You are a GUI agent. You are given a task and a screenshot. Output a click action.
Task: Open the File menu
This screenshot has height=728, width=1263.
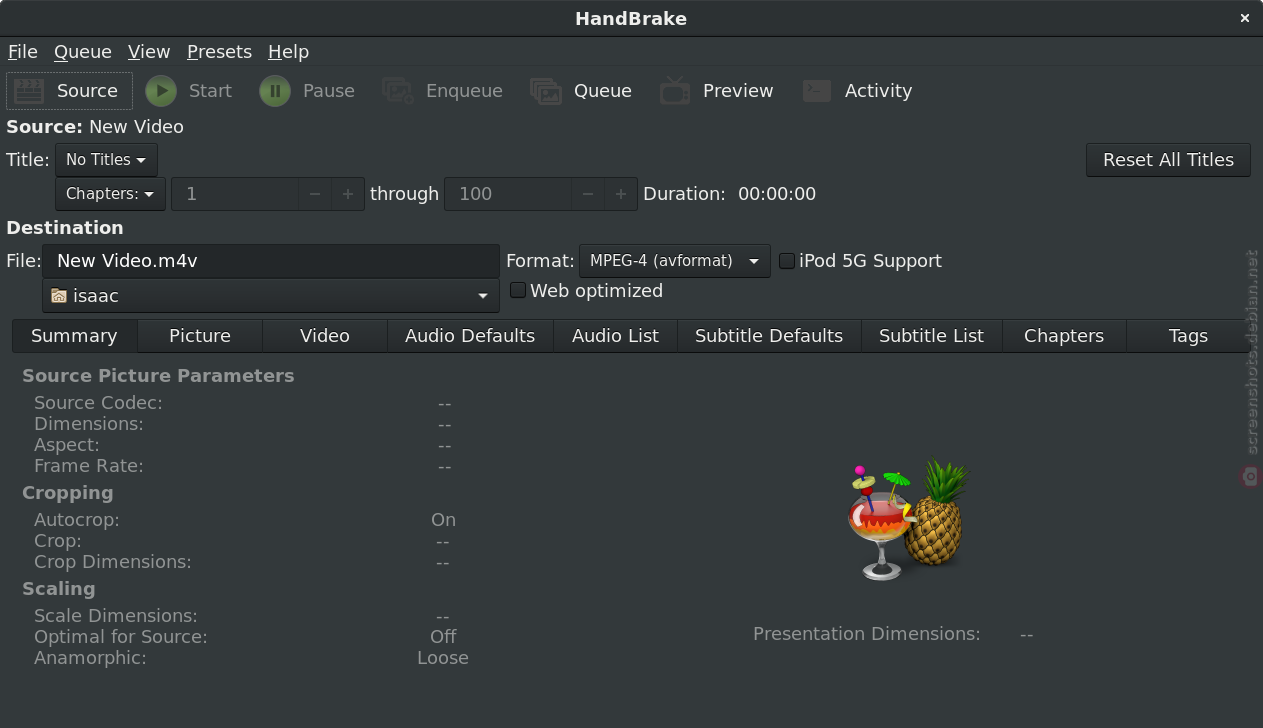point(23,52)
